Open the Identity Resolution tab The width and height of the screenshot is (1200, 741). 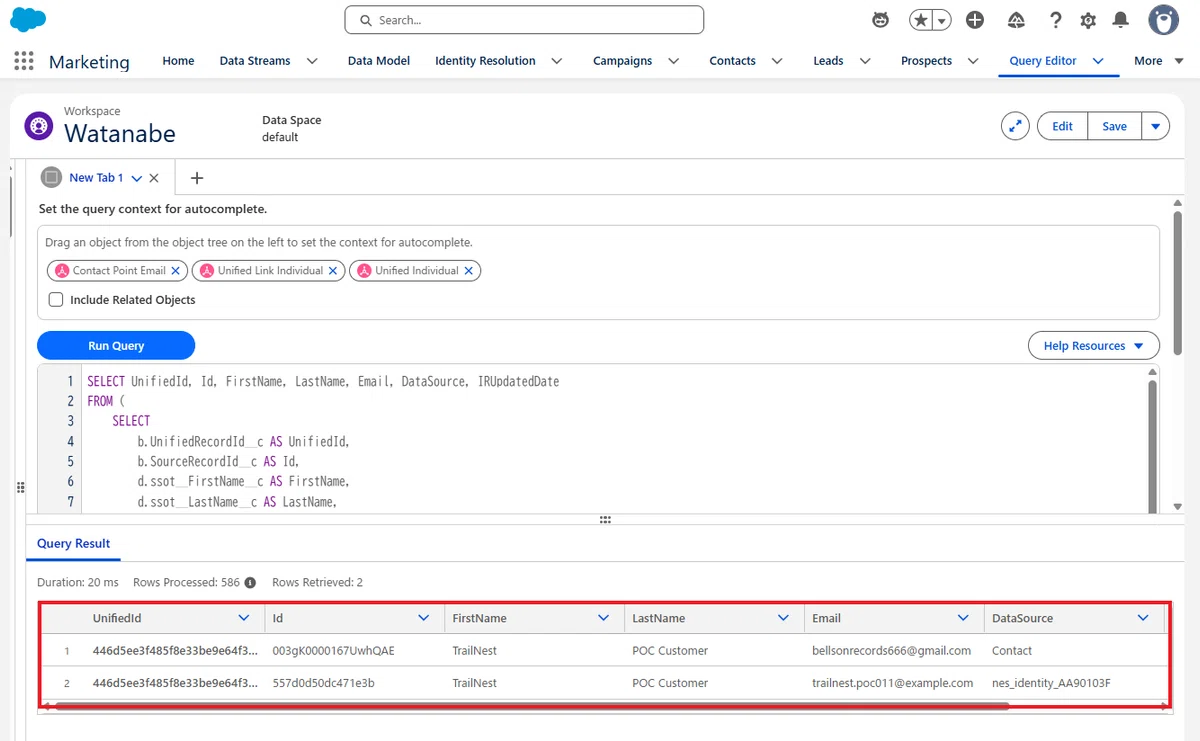click(x=485, y=61)
